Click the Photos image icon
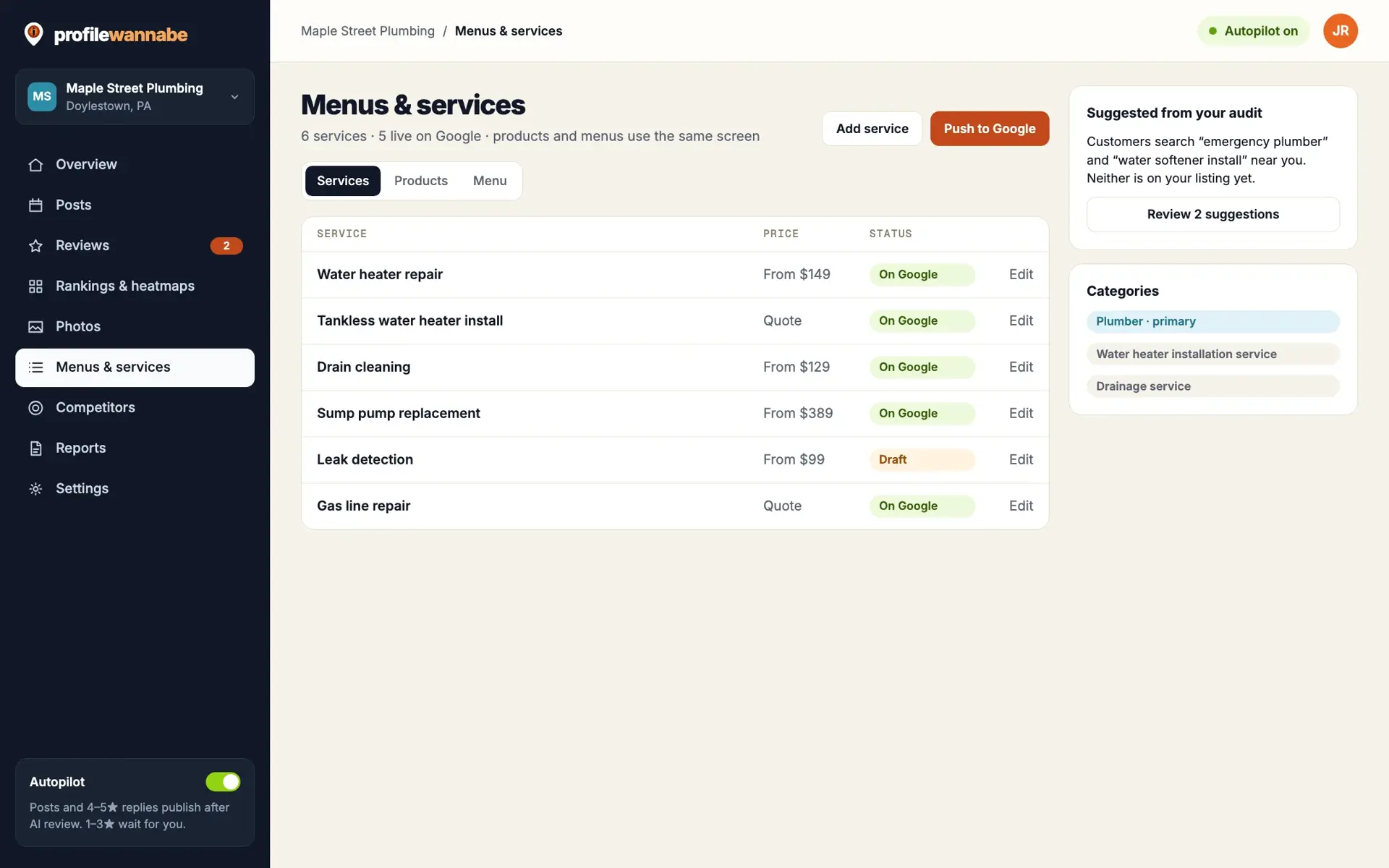Image resolution: width=1389 pixels, height=868 pixels. (35, 327)
